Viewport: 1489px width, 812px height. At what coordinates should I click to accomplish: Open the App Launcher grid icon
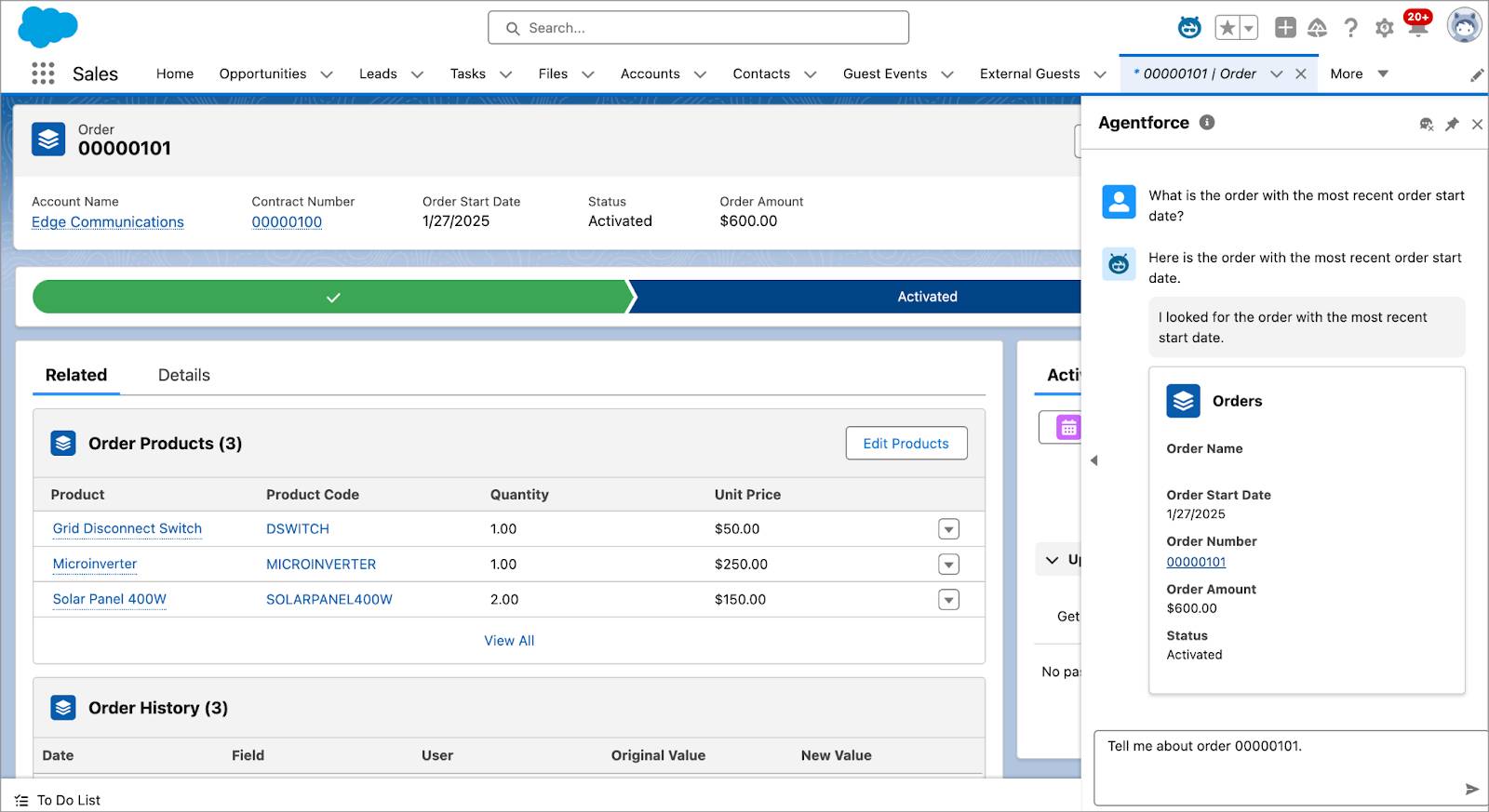coord(43,73)
